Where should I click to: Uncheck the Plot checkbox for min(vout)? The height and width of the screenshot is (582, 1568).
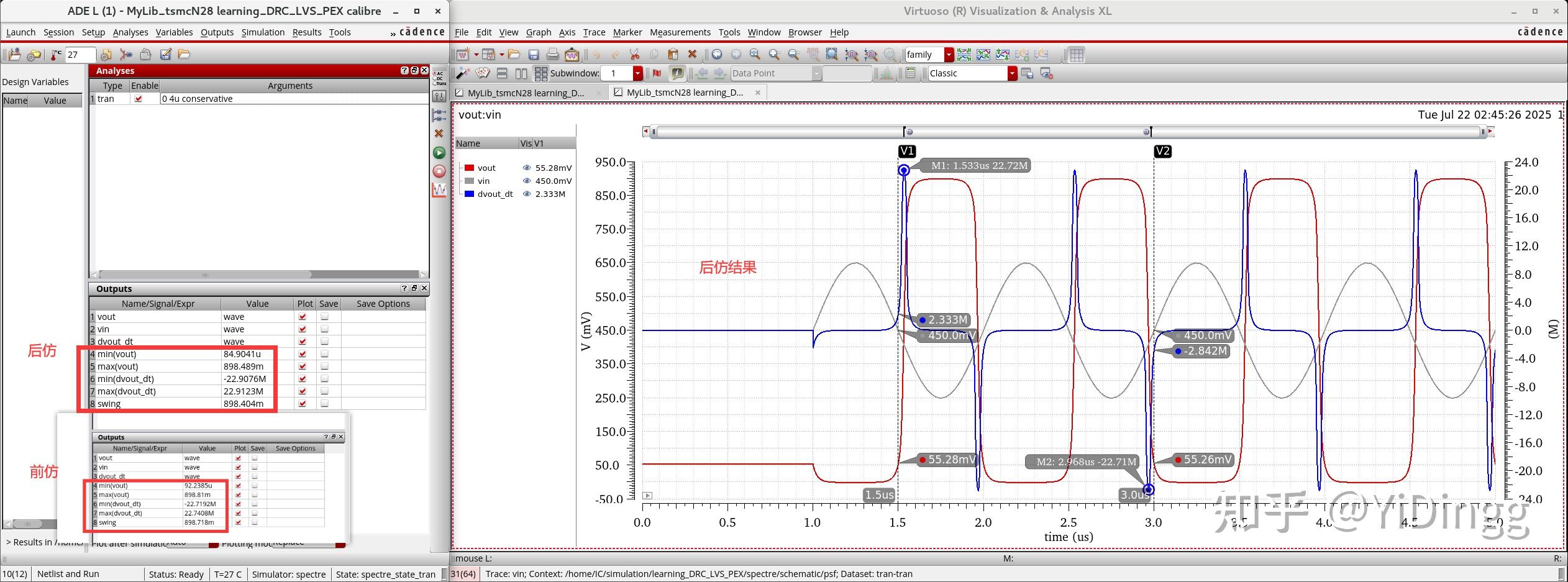(x=302, y=353)
